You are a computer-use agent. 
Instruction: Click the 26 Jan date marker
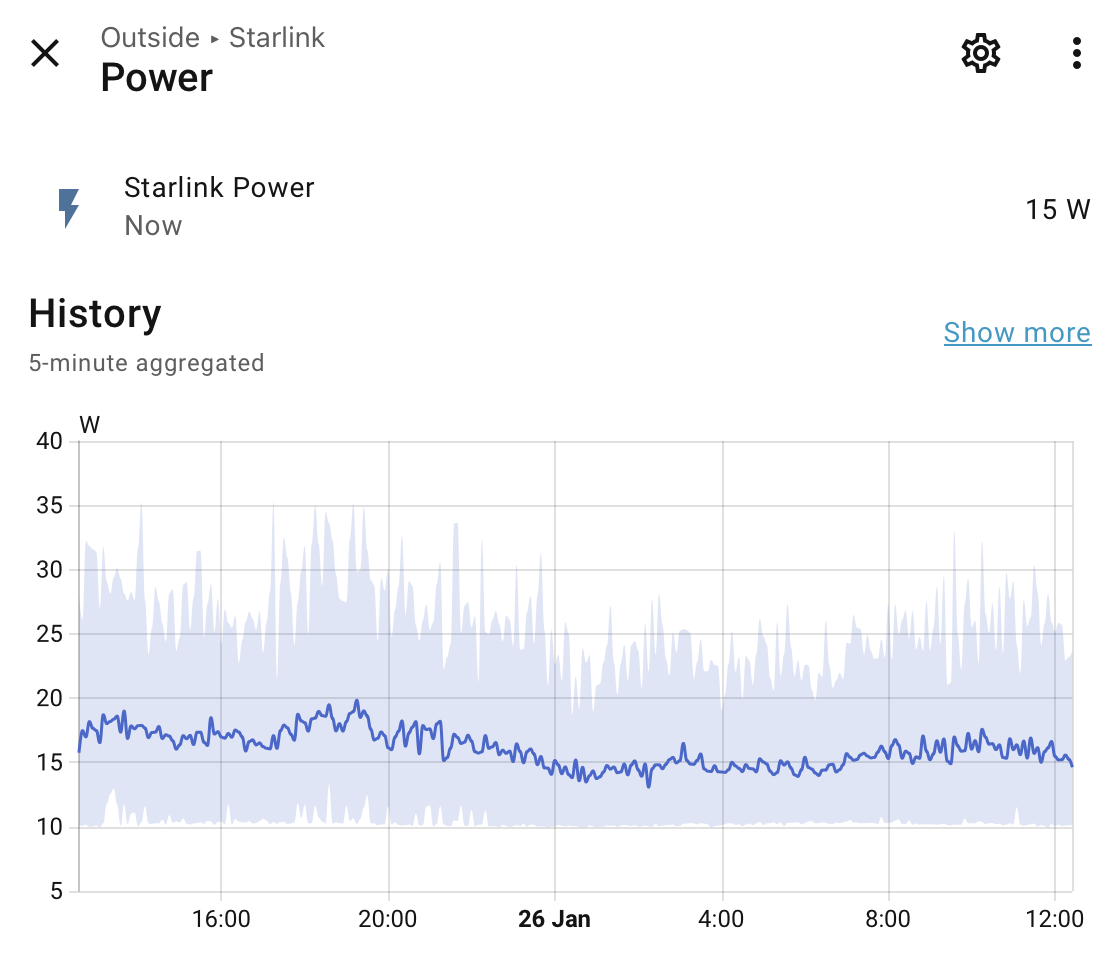click(x=554, y=919)
